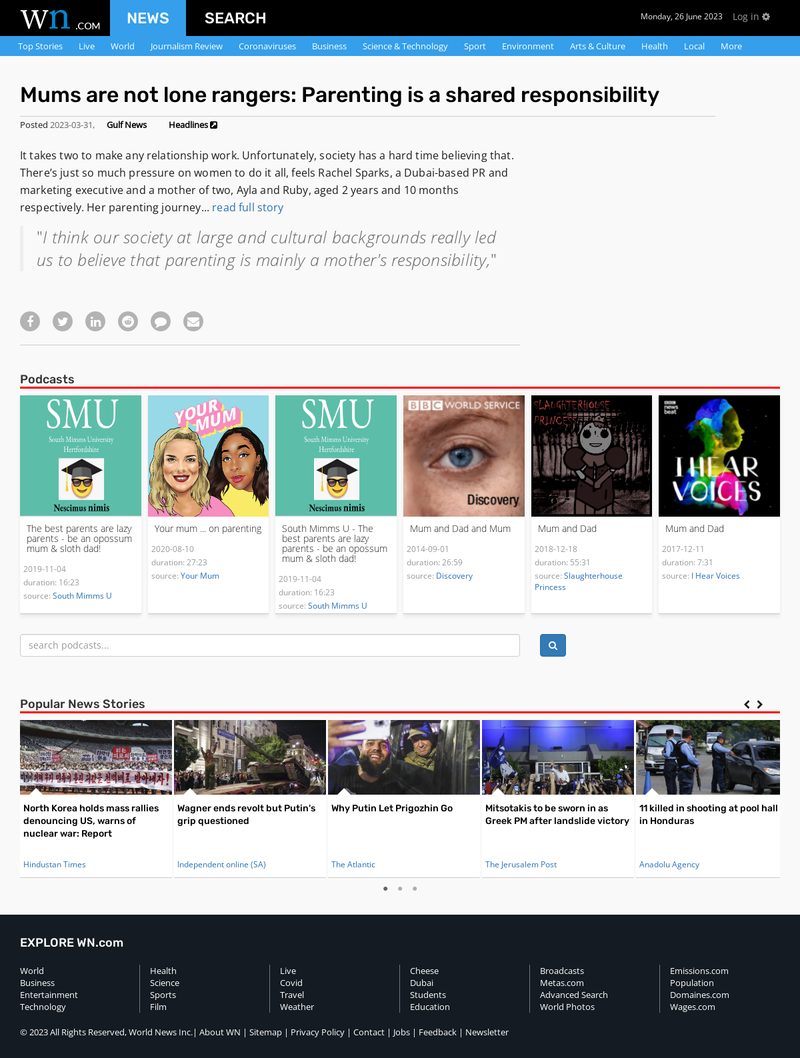800x1058 pixels.
Task: Focus the search podcasts input field
Action: pyautogui.click(x=270, y=646)
